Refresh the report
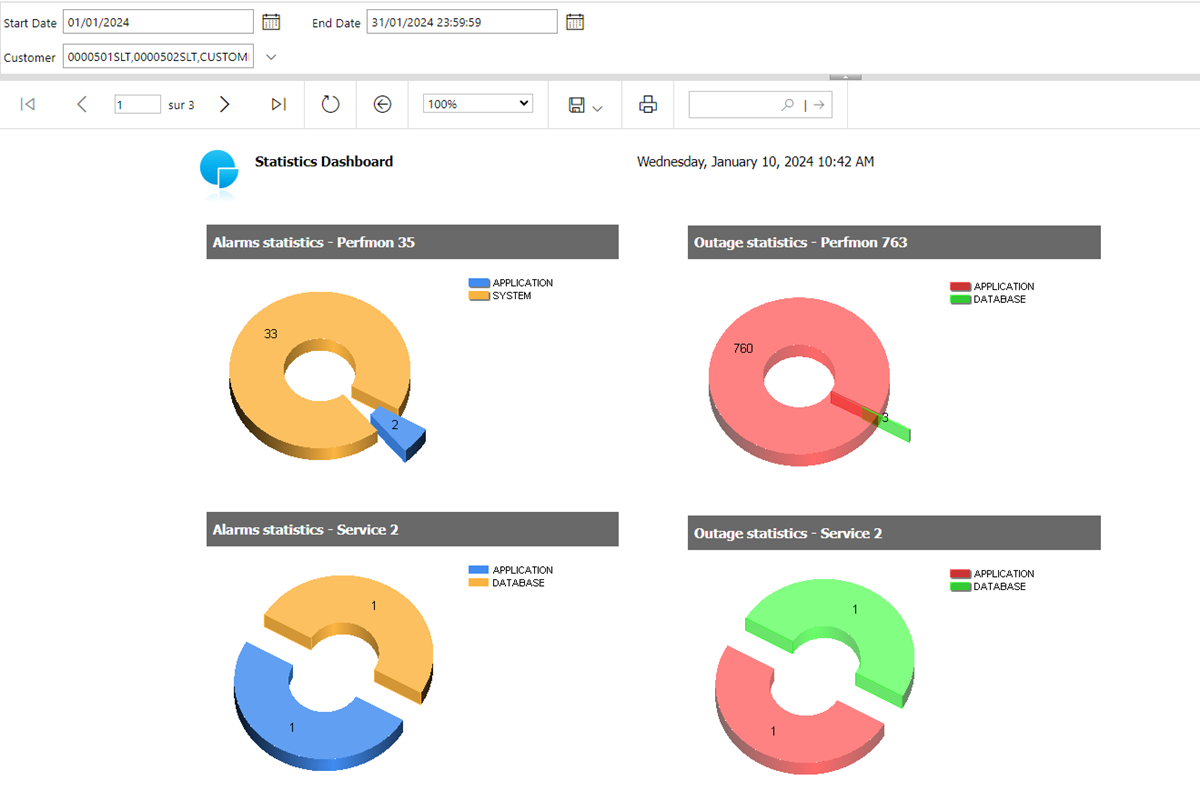The height and width of the screenshot is (790, 1200). click(x=331, y=104)
